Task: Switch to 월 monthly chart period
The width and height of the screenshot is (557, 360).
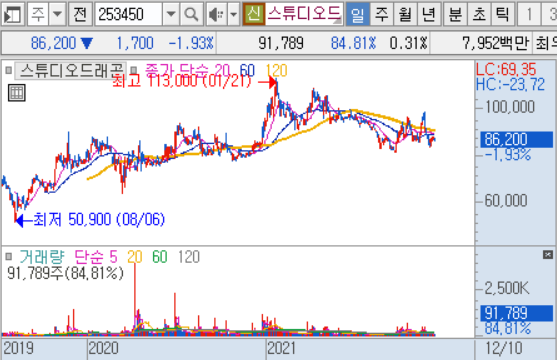Action: [405, 14]
